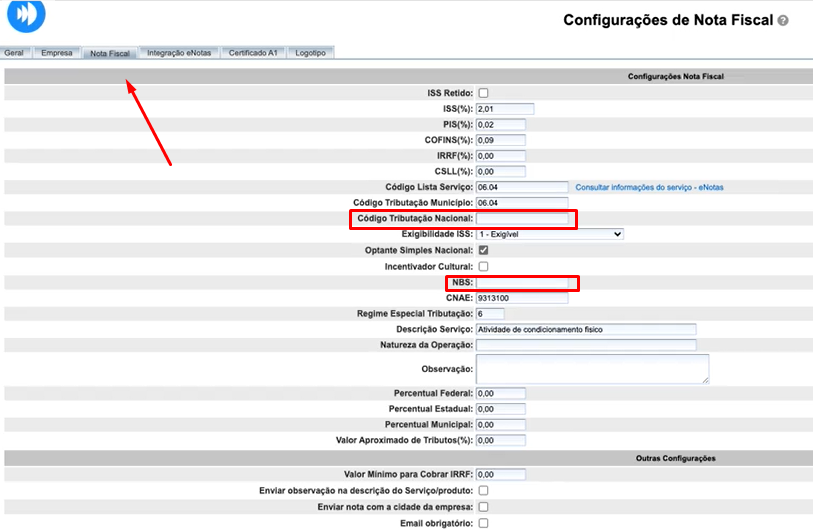Click the Código Tributação Nacional field
The image size is (813, 529).
coord(521,218)
